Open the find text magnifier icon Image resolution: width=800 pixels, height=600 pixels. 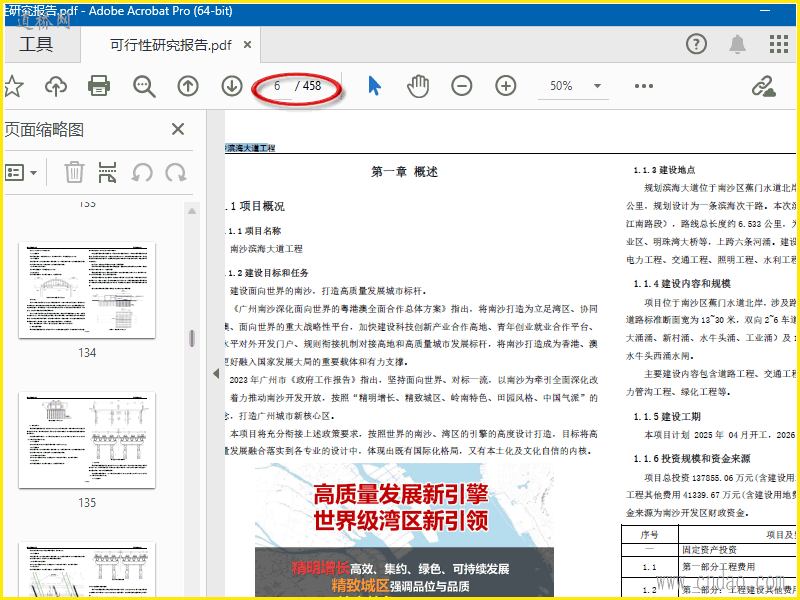tap(144, 86)
